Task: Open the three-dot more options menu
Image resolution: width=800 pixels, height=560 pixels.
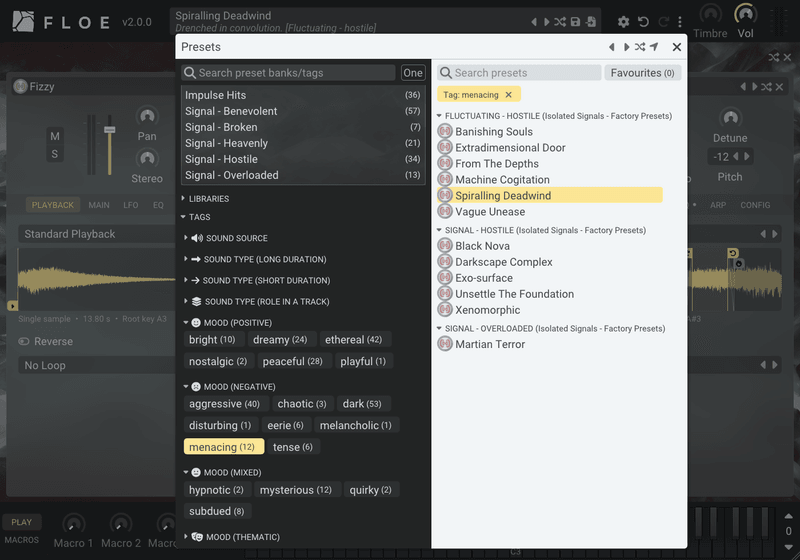Action: (x=680, y=22)
